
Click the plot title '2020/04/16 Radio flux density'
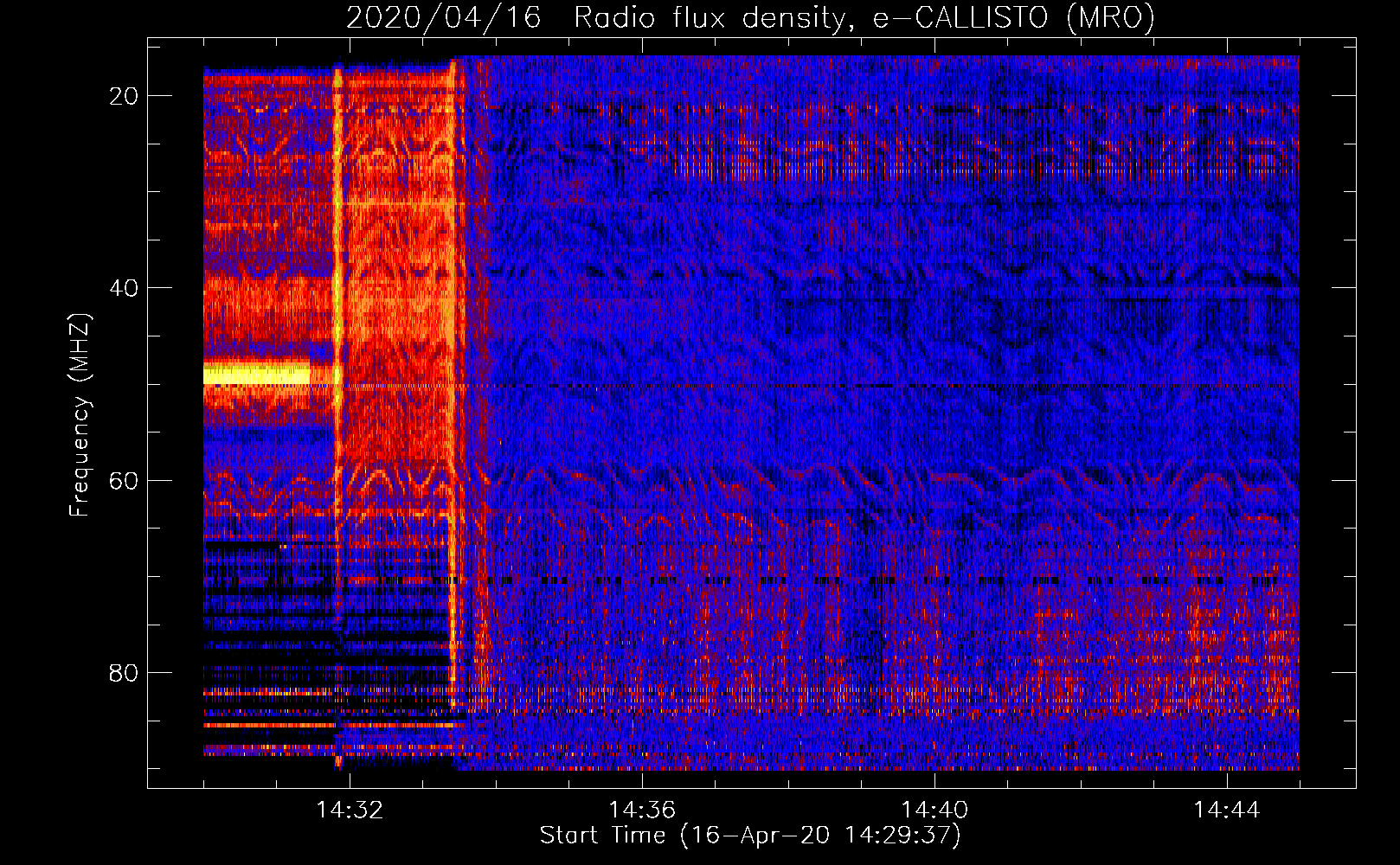[750, 18]
